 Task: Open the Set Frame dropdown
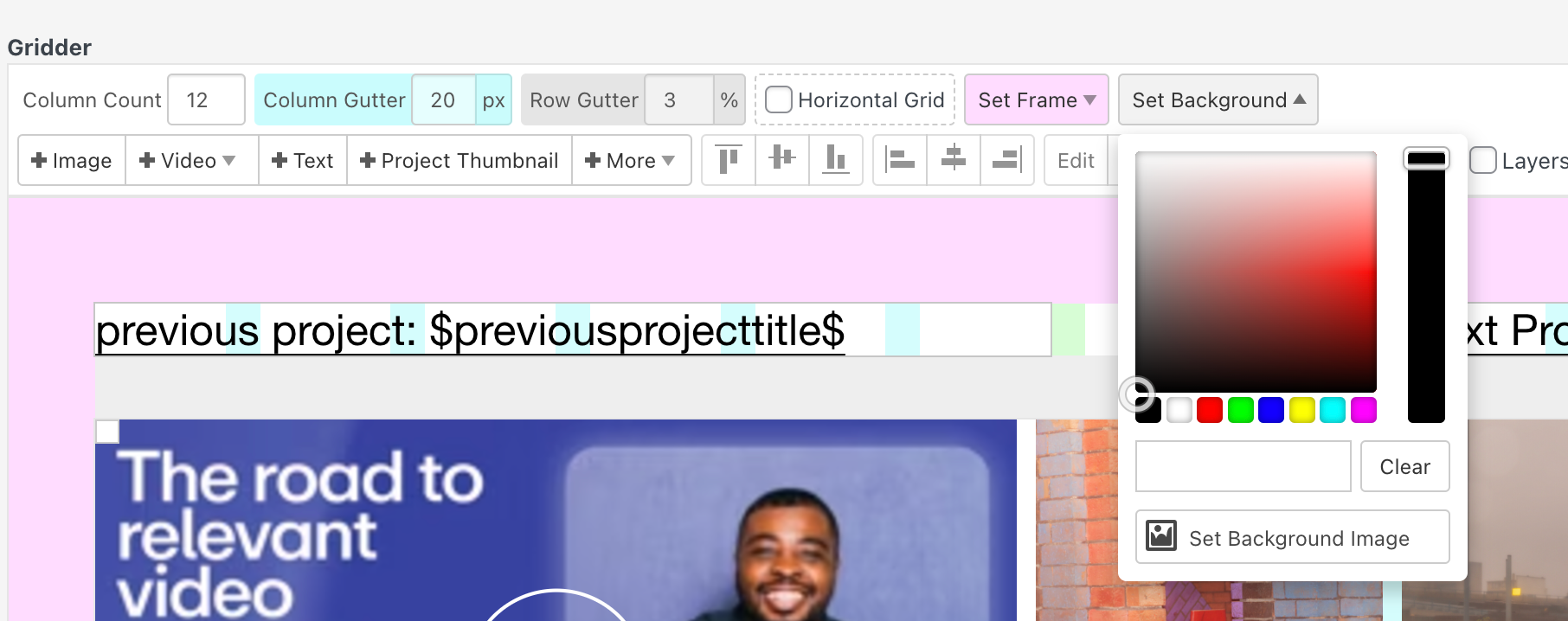(x=1036, y=100)
